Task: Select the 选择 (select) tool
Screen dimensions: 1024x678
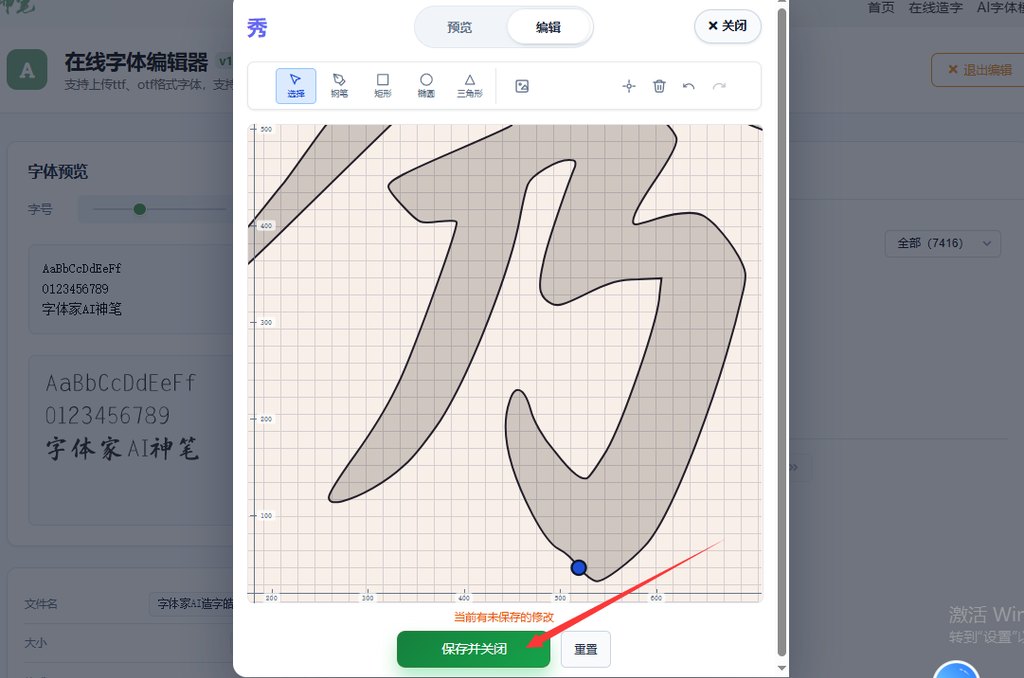Action: 296,85
